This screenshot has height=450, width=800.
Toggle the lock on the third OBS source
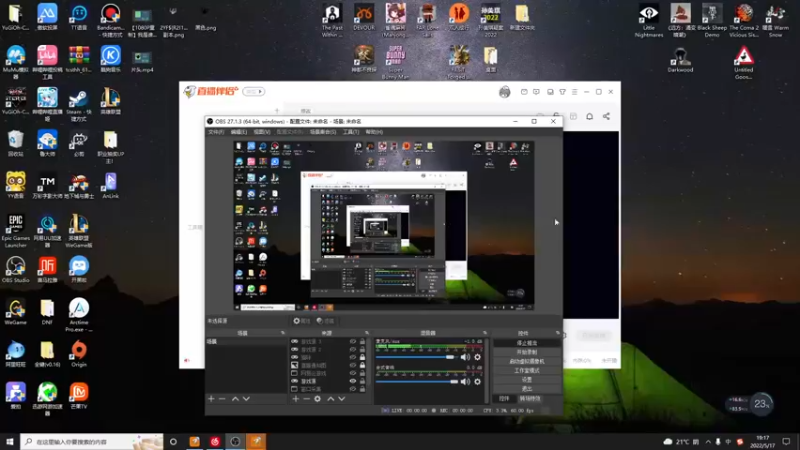362,357
